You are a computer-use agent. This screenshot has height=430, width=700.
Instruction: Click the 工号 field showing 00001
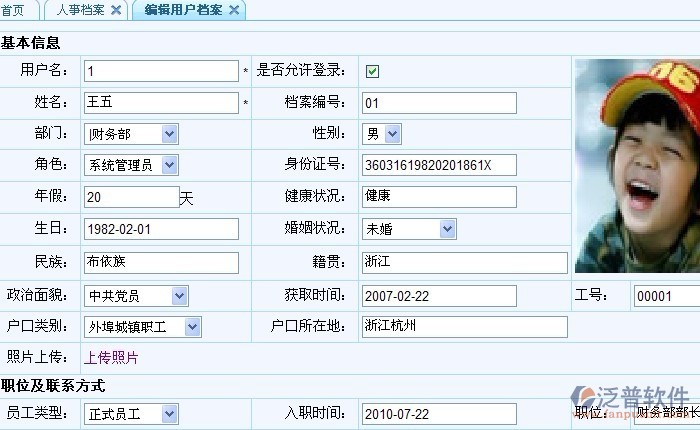(x=665, y=296)
